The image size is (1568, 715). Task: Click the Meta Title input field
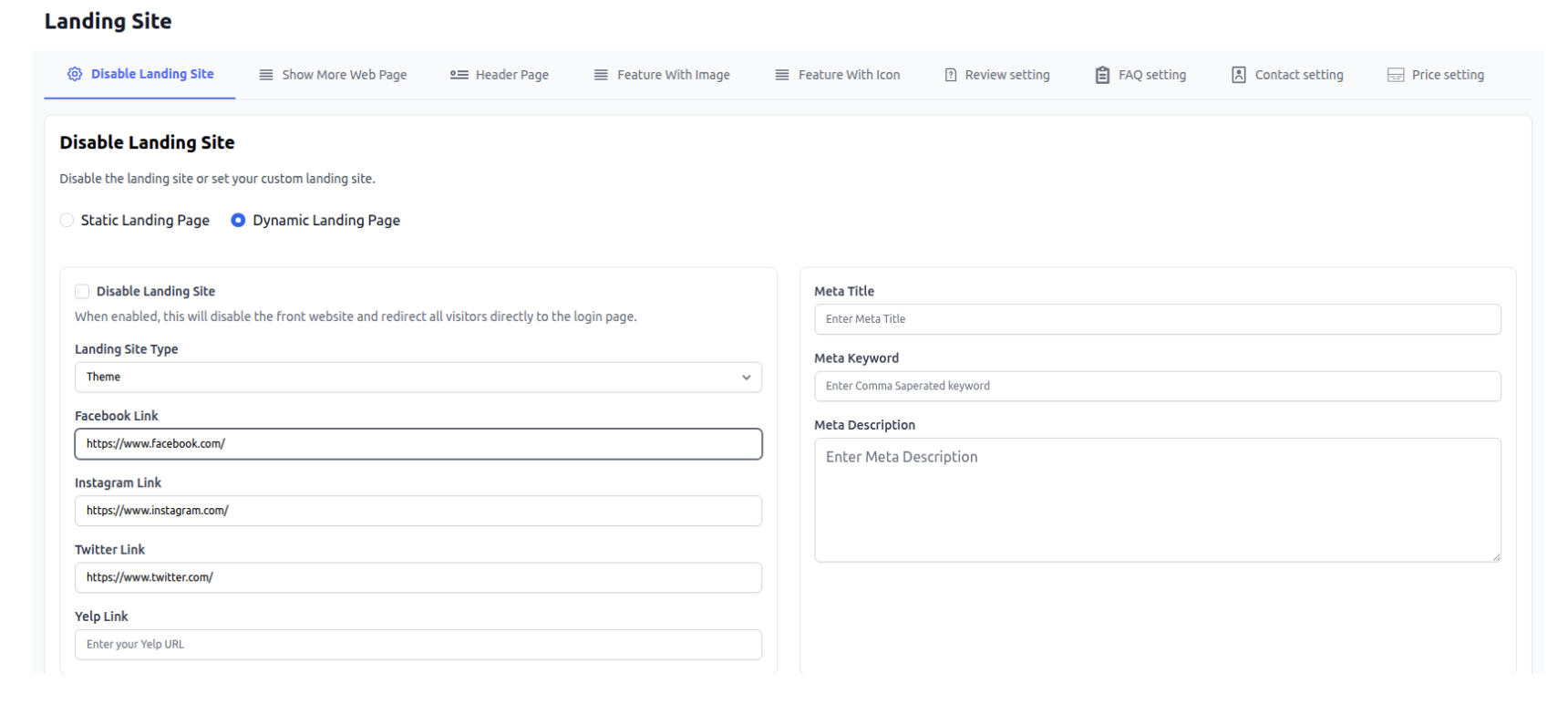point(1158,319)
